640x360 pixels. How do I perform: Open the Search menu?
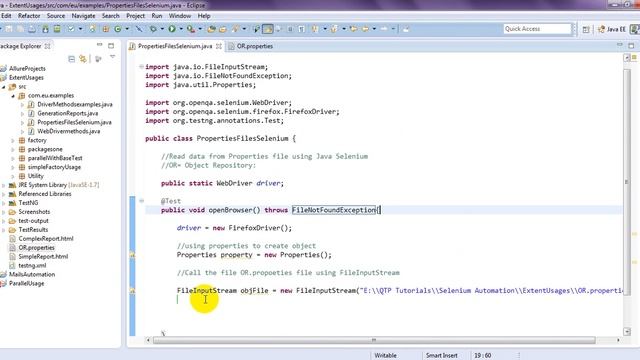pos(111,16)
